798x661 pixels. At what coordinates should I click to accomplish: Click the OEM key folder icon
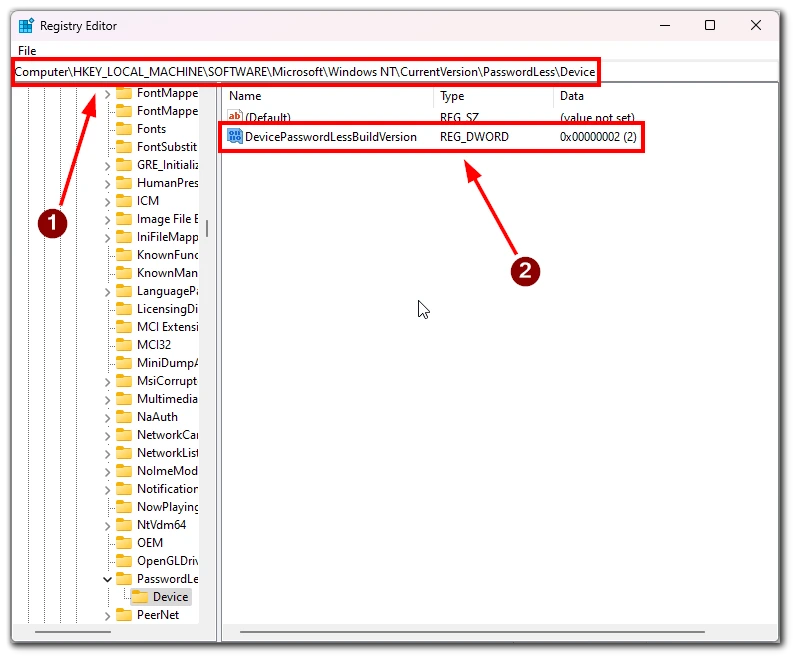click(x=124, y=543)
